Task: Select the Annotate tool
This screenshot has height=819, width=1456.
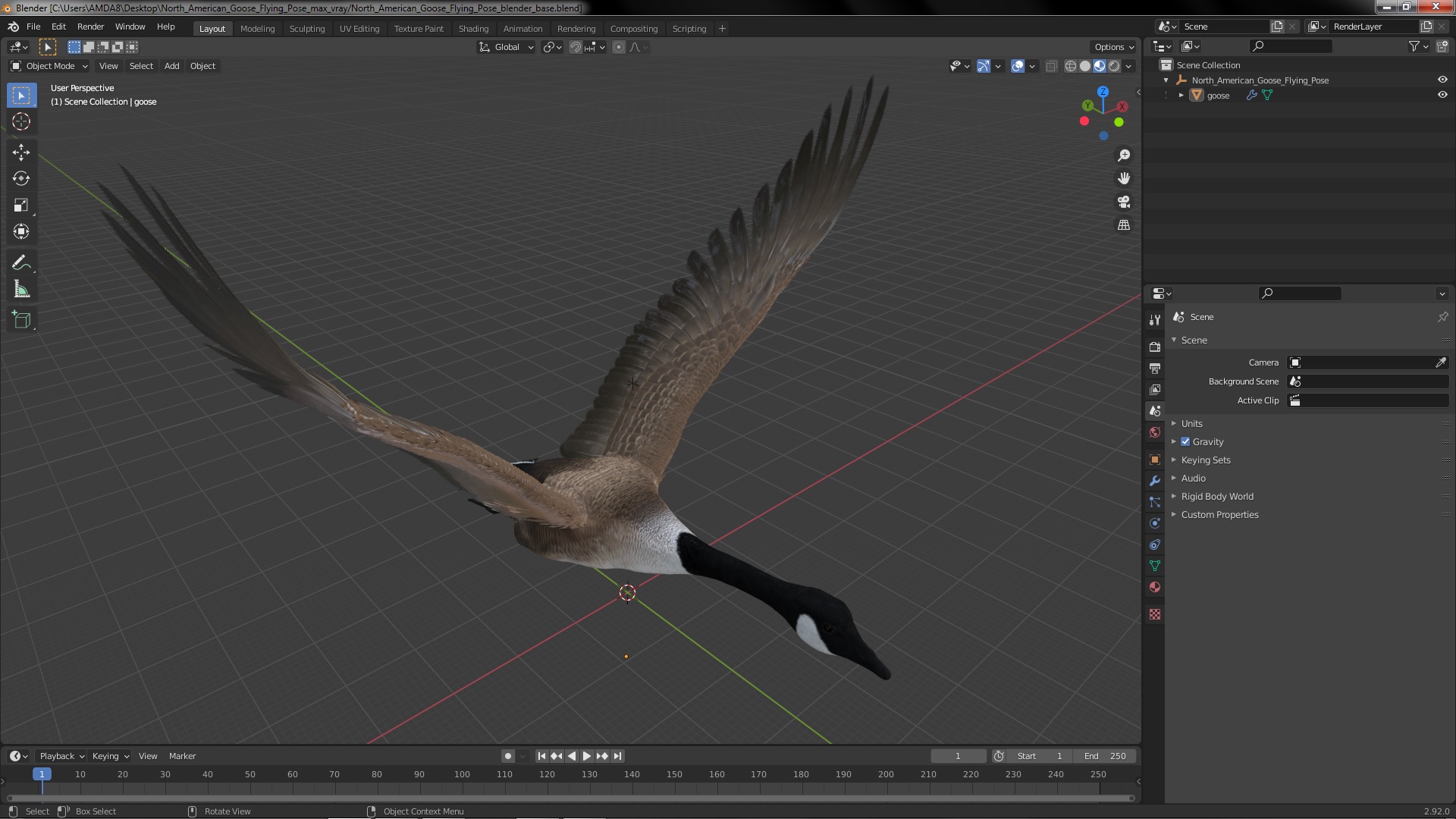Action: (x=21, y=263)
